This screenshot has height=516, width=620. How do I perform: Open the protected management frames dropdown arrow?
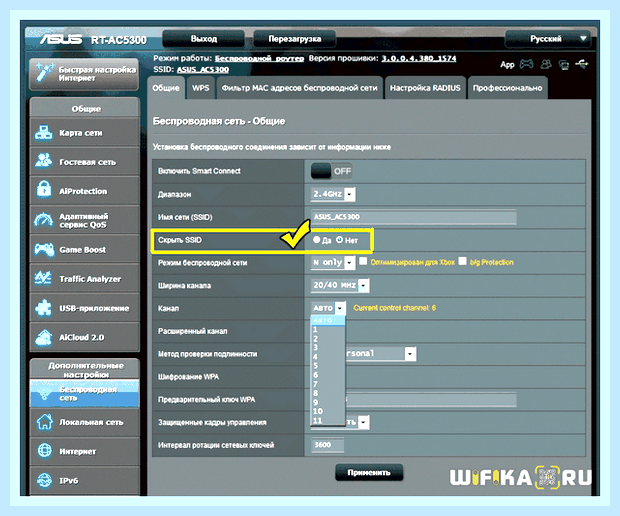pyautogui.click(x=364, y=422)
